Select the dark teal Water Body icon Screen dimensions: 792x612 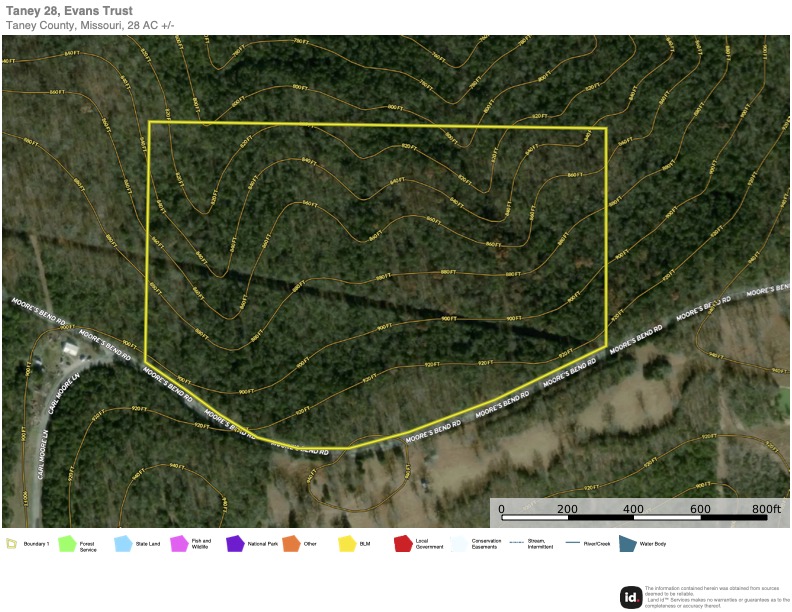point(627,544)
